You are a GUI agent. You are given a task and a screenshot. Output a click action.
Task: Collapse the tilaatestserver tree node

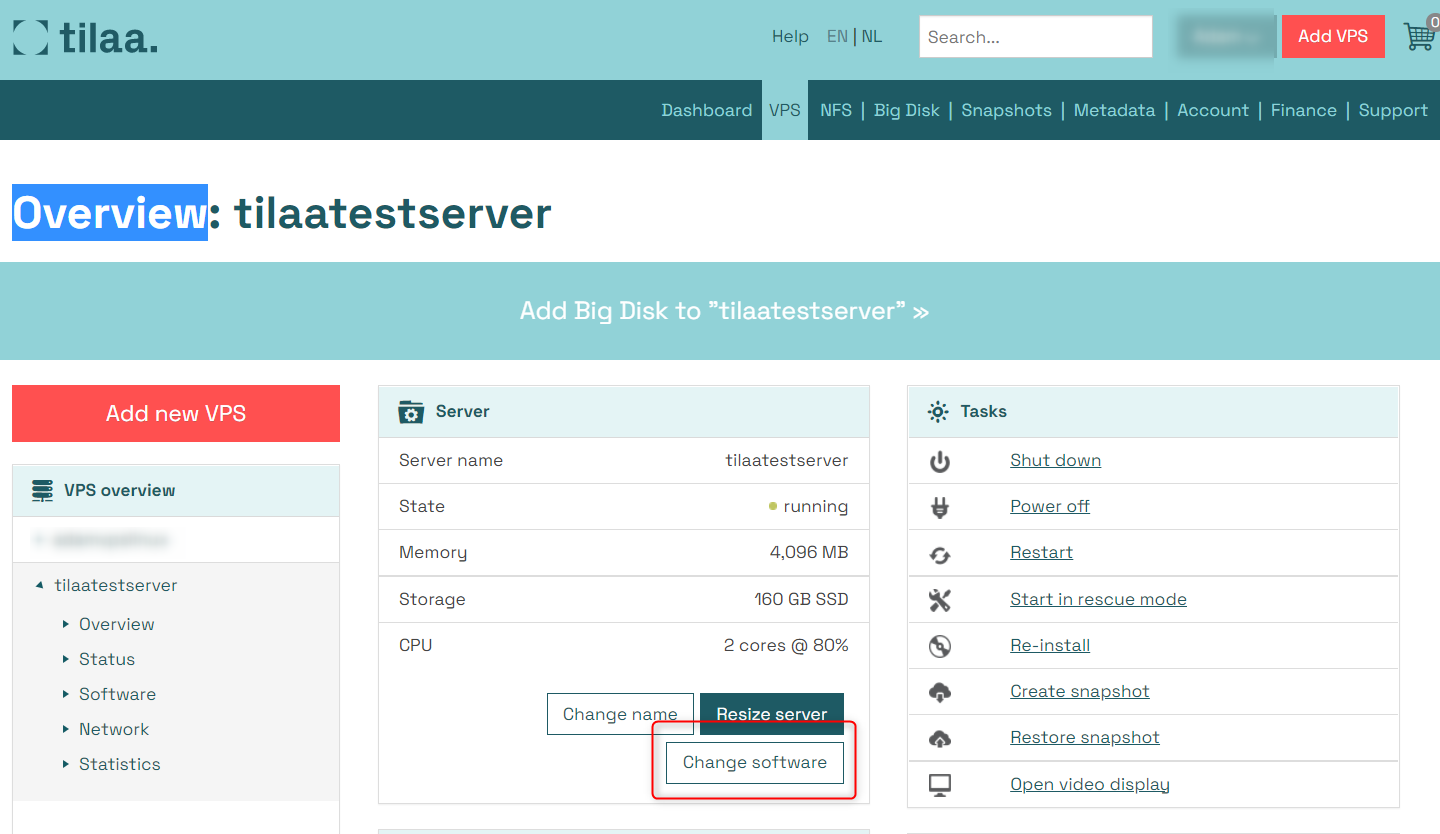[x=39, y=585]
